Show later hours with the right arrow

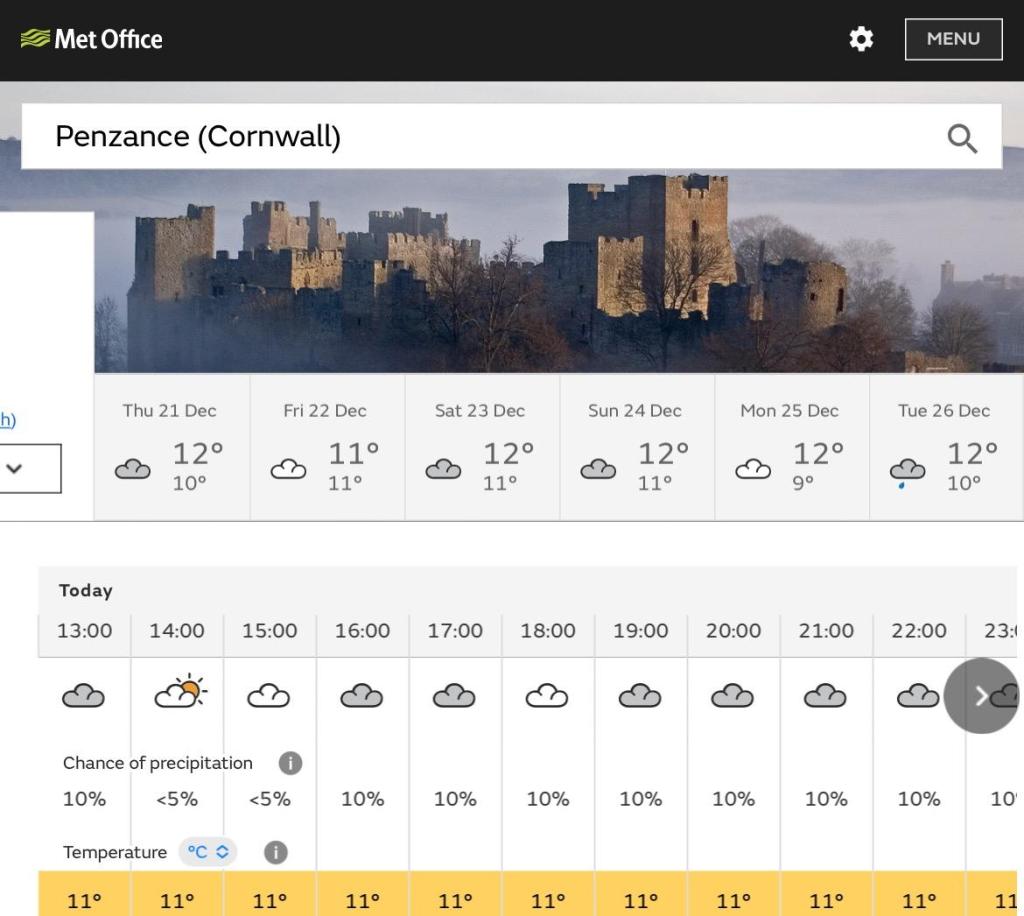(981, 695)
